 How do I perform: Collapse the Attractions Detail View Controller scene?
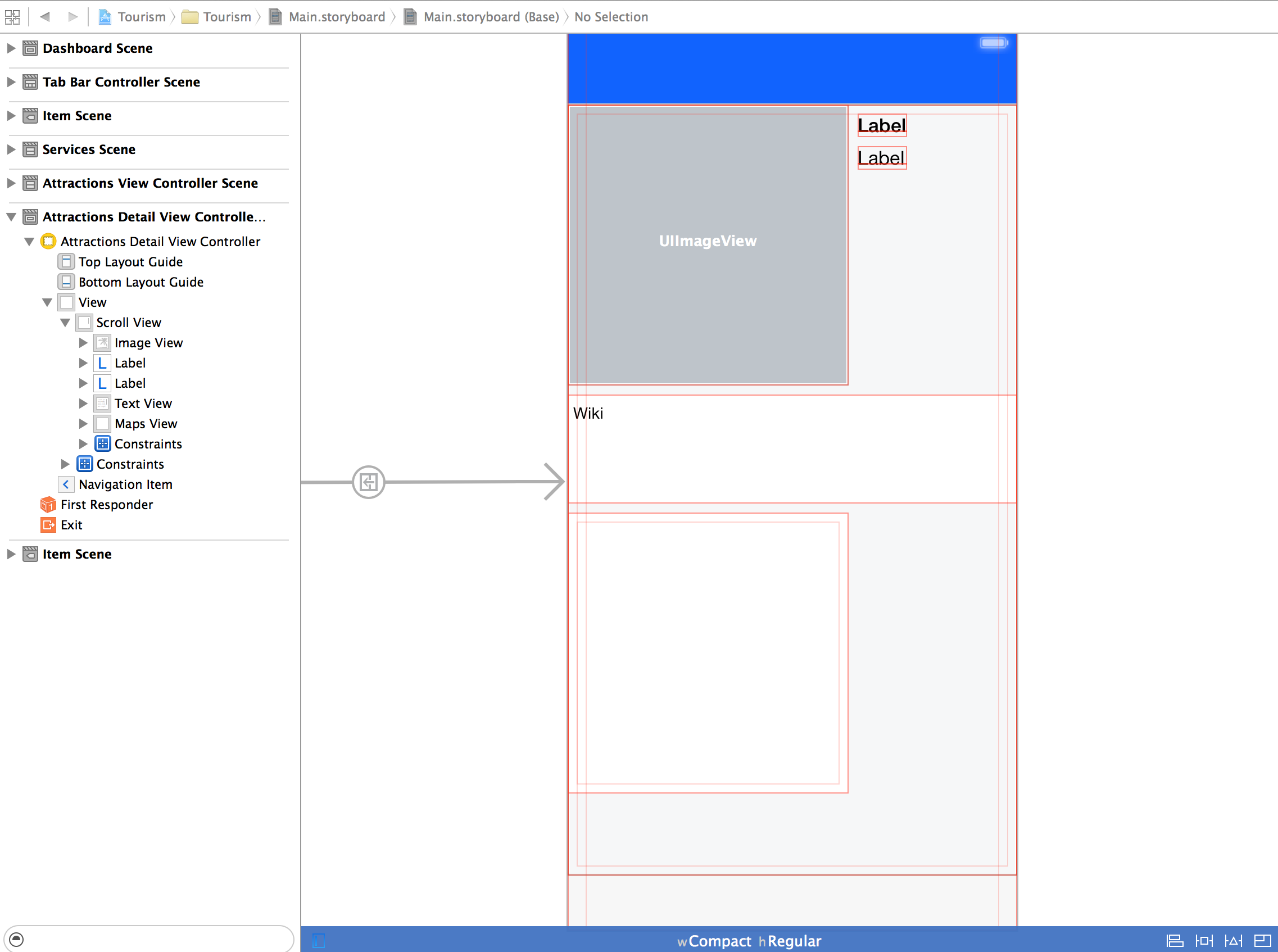11,217
